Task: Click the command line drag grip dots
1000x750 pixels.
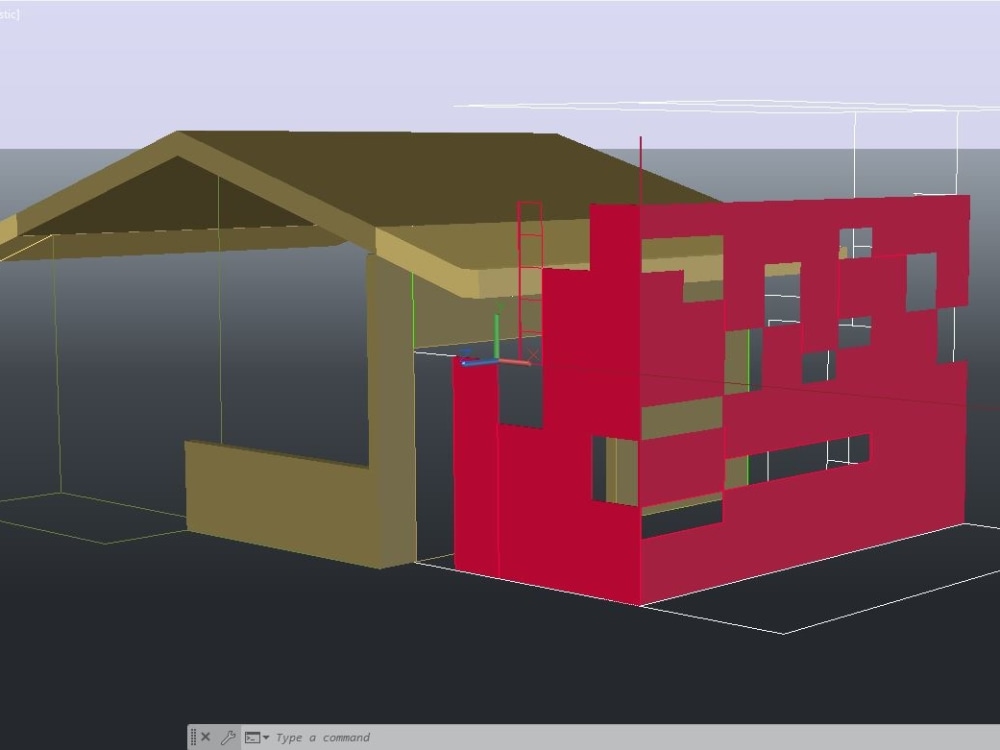Action: tap(193, 737)
